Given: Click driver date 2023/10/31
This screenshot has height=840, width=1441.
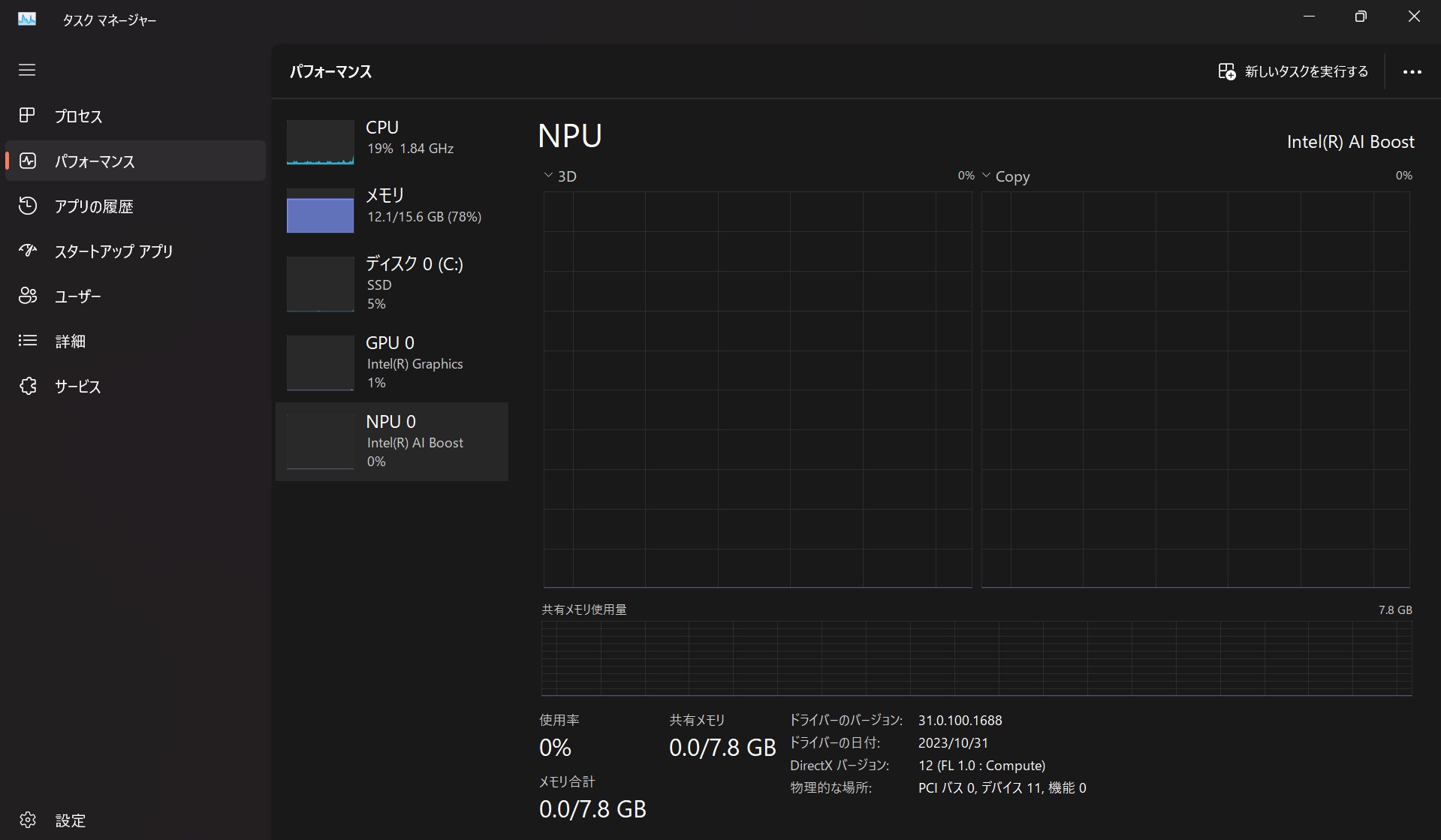Looking at the screenshot, I should point(953,742).
